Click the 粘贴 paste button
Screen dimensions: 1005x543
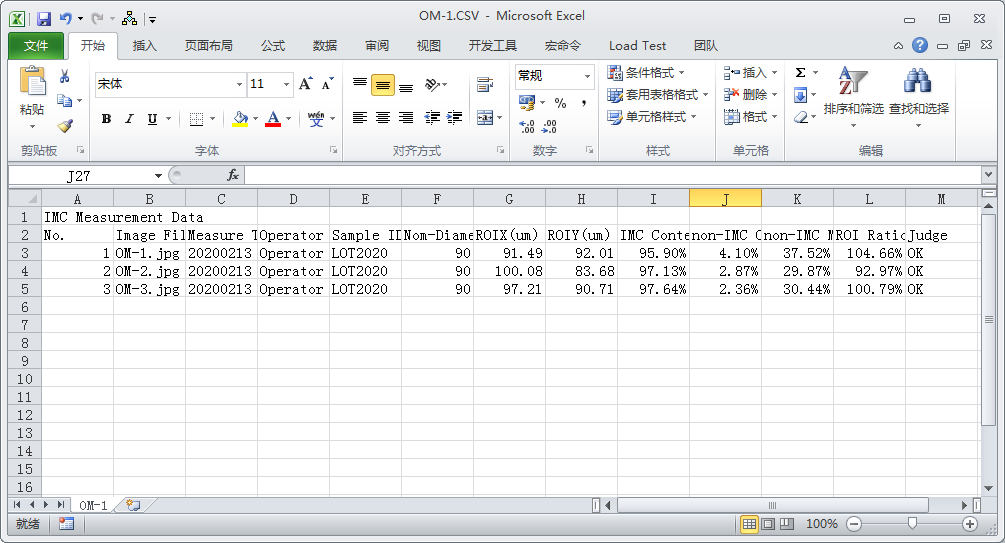[x=32, y=95]
